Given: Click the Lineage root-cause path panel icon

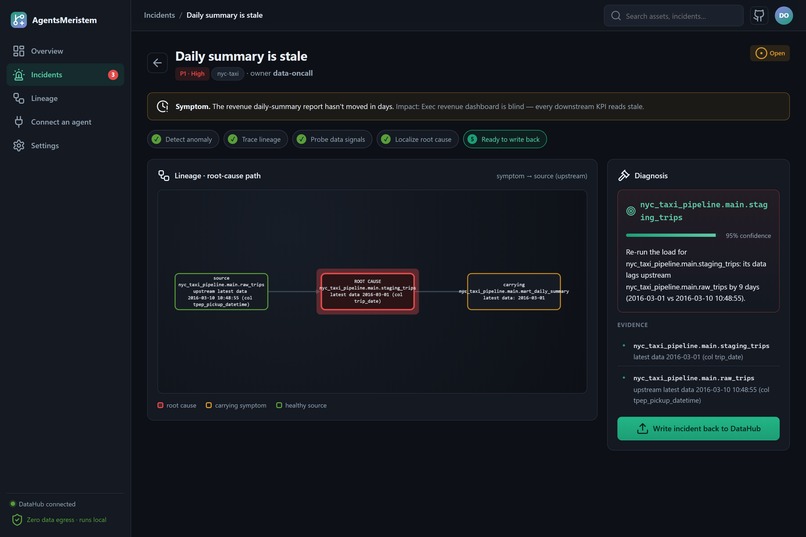Looking at the screenshot, I should tap(163, 176).
